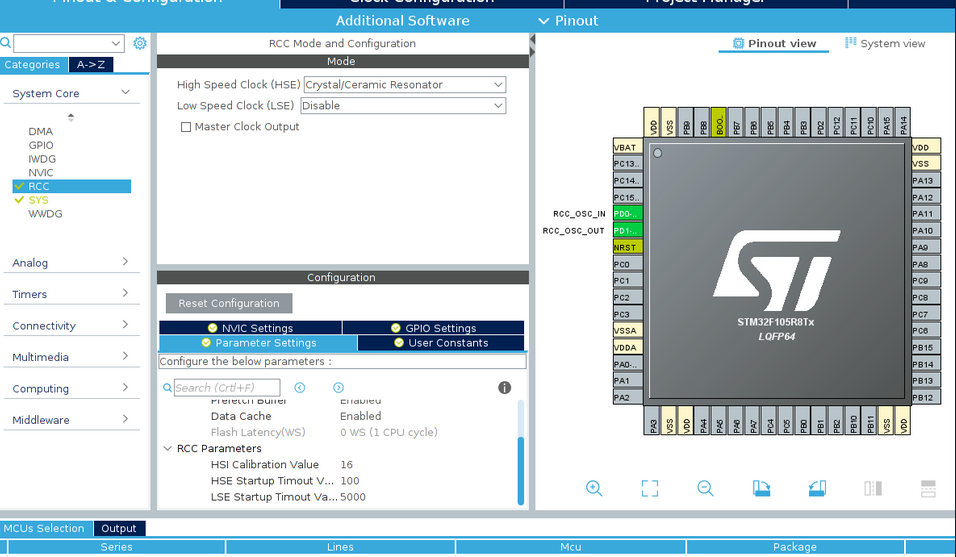This screenshot has height=557, width=956.
Task: Select WWDG in System Core list
Action: click(x=45, y=214)
